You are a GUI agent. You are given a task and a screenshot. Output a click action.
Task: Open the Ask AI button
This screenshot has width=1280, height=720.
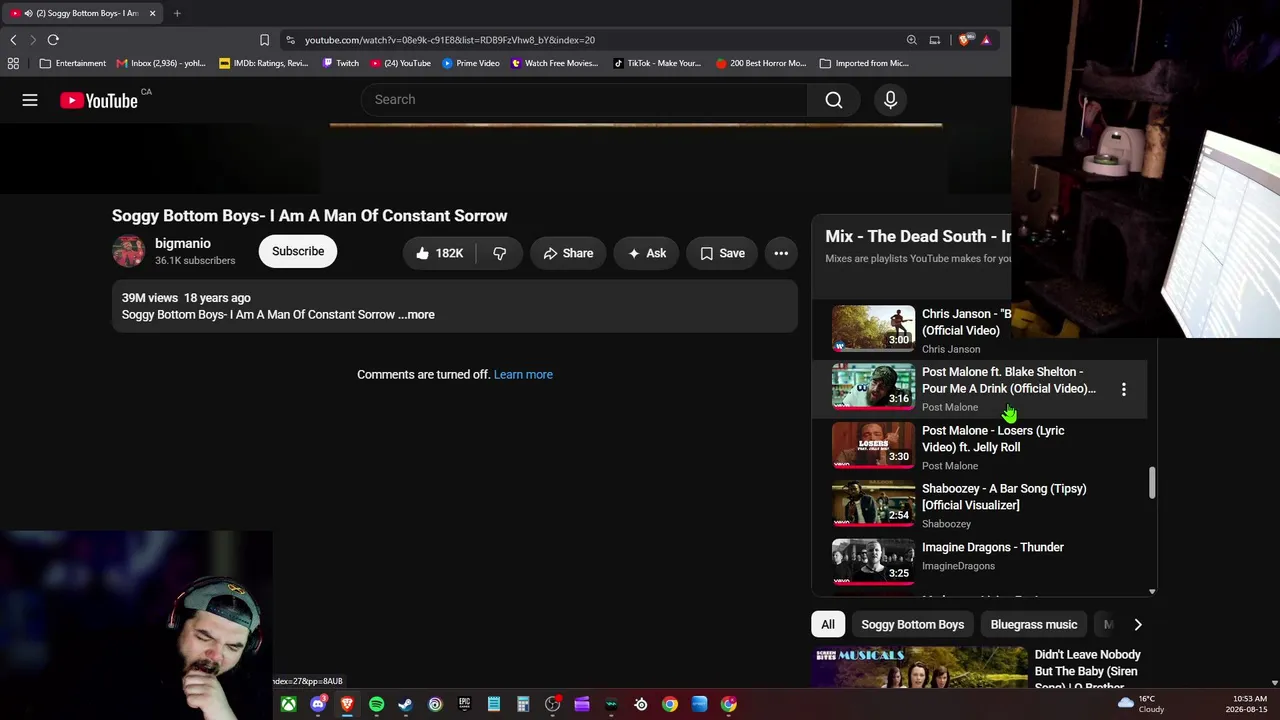pos(647,253)
